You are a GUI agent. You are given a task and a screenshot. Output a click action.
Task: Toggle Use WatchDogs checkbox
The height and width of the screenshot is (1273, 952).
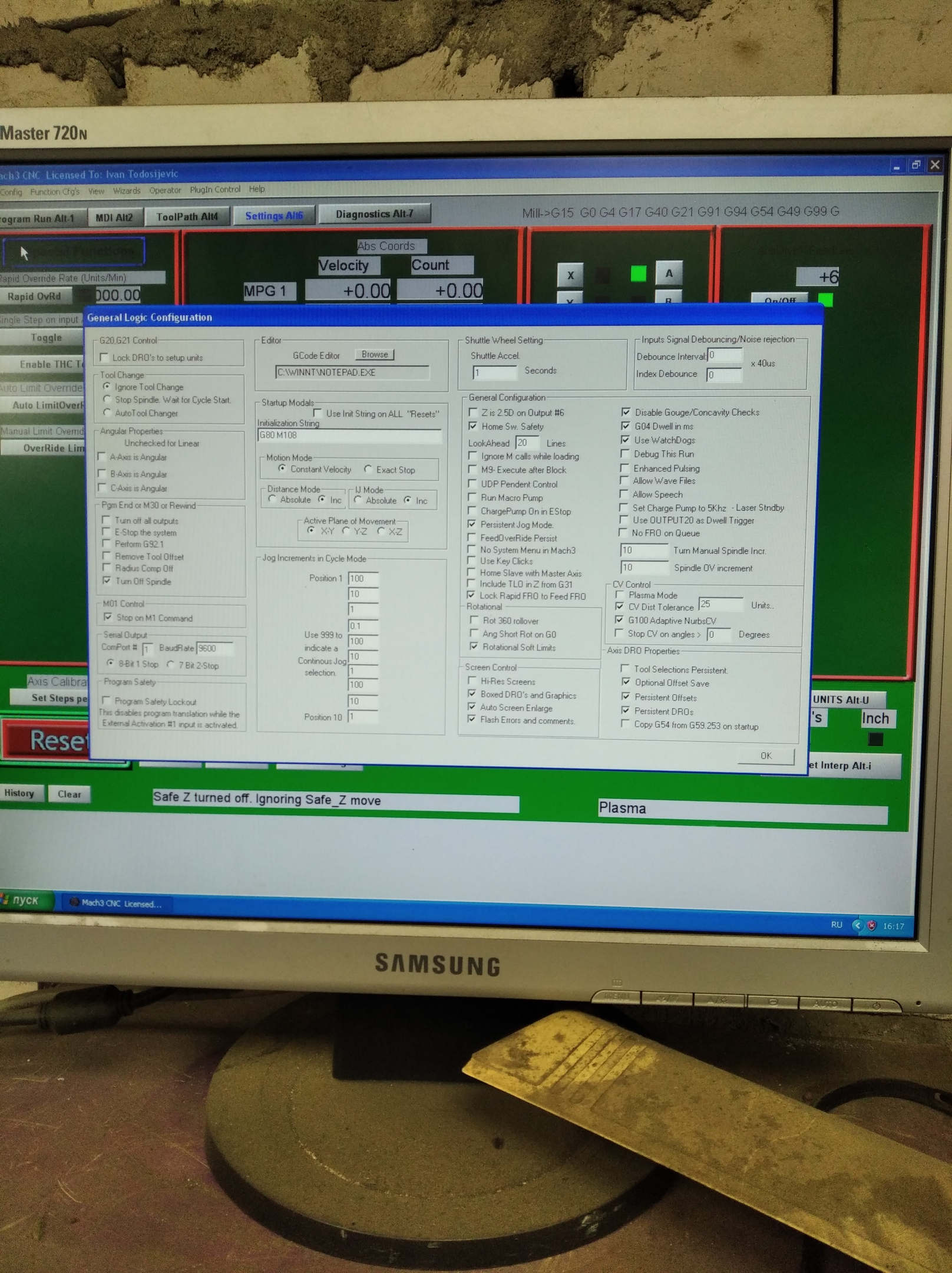click(x=625, y=440)
